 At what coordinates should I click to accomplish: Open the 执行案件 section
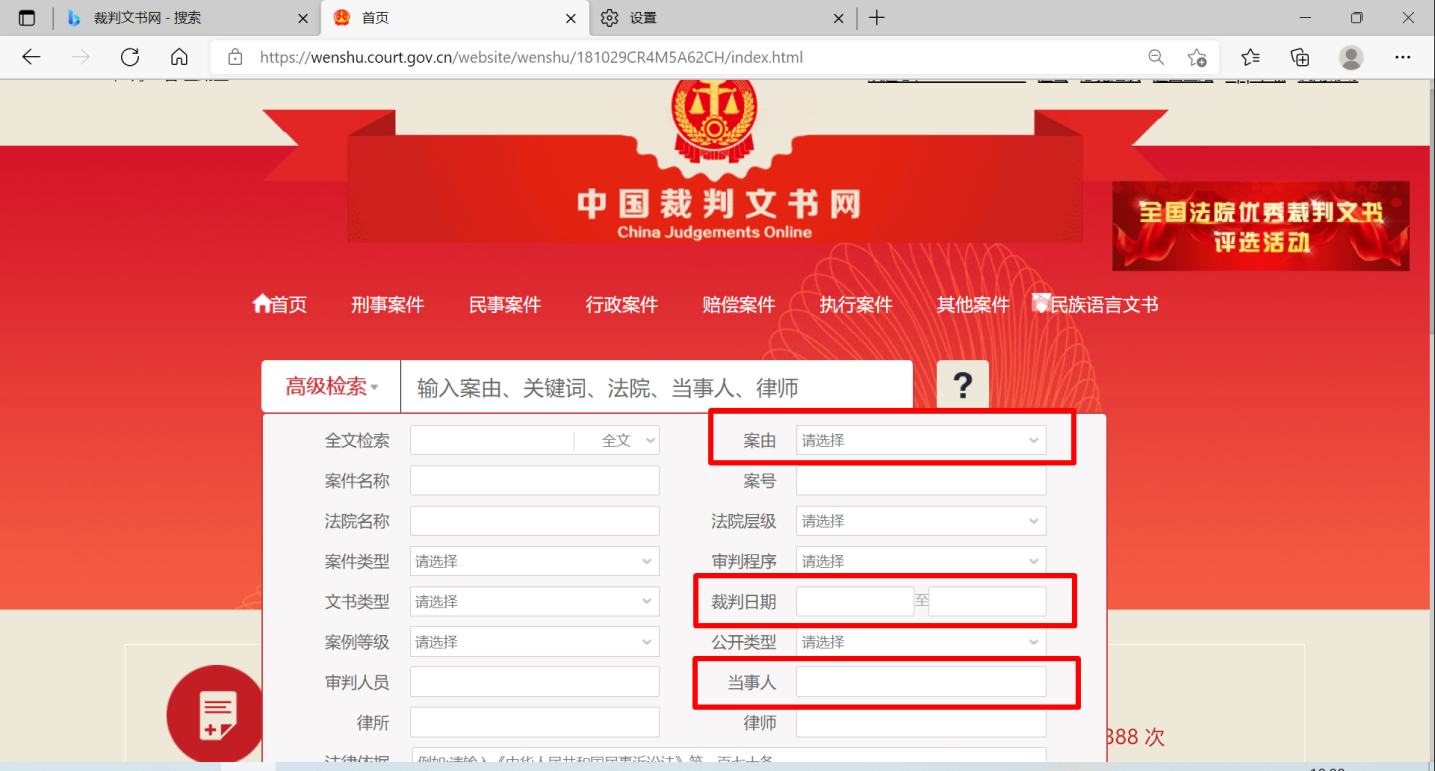855,304
